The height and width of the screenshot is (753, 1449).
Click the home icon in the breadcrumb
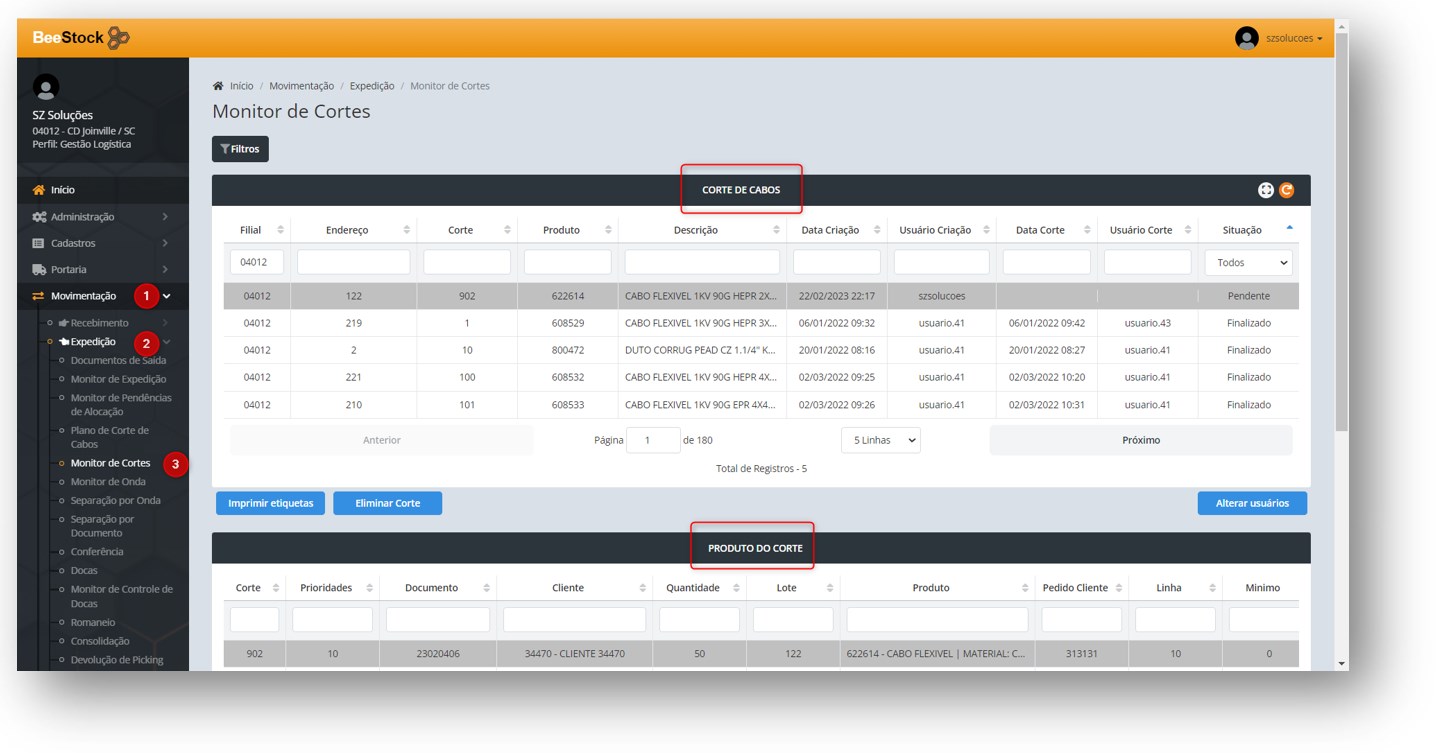[x=218, y=86]
